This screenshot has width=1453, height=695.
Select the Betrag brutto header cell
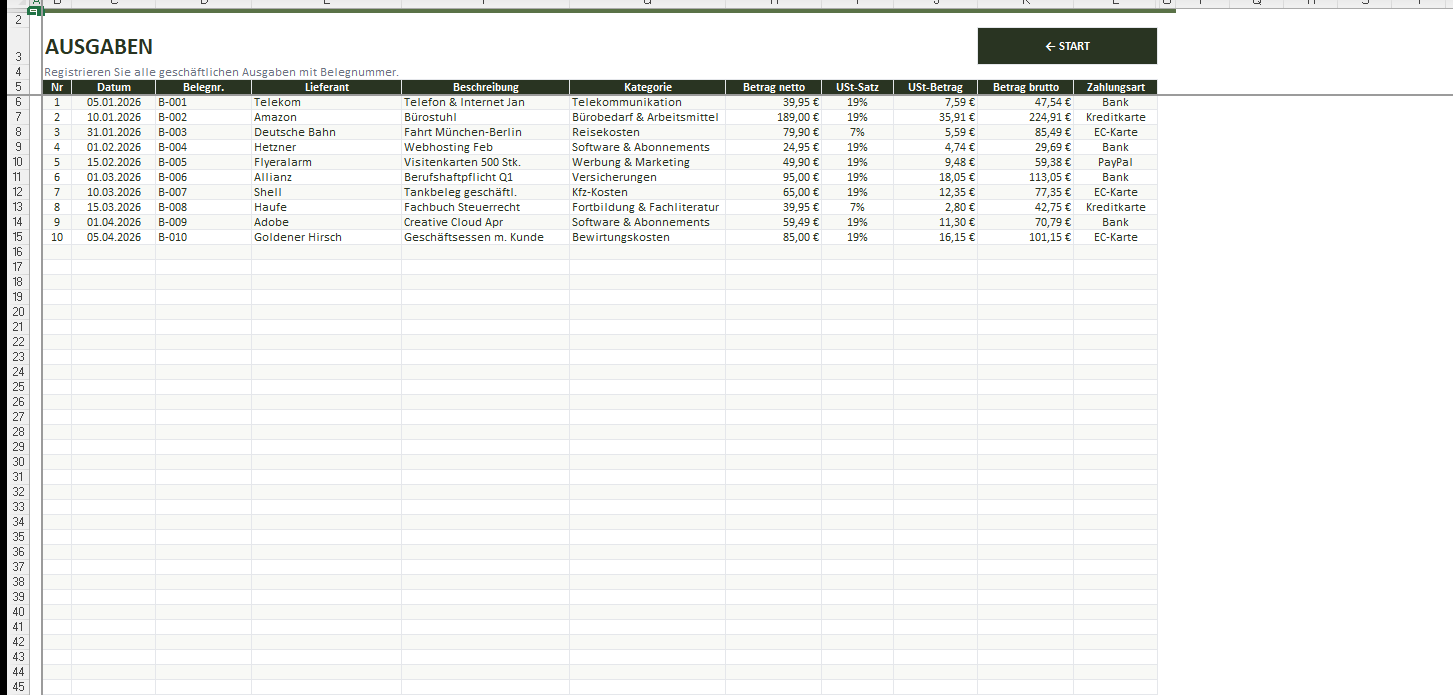click(1025, 87)
